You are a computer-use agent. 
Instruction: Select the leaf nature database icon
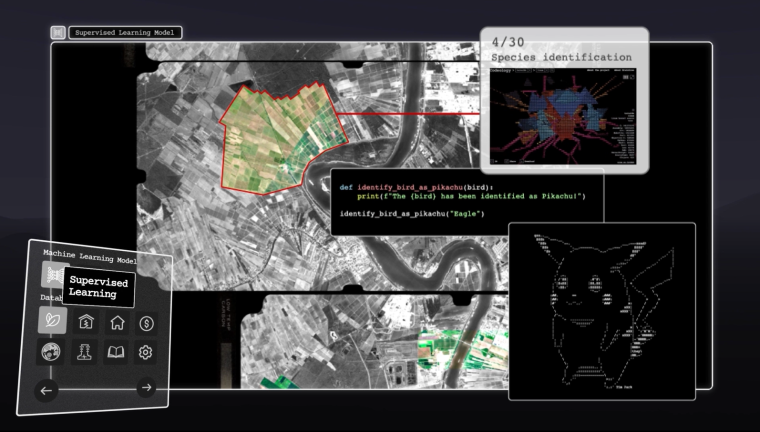pyautogui.click(x=52, y=320)
